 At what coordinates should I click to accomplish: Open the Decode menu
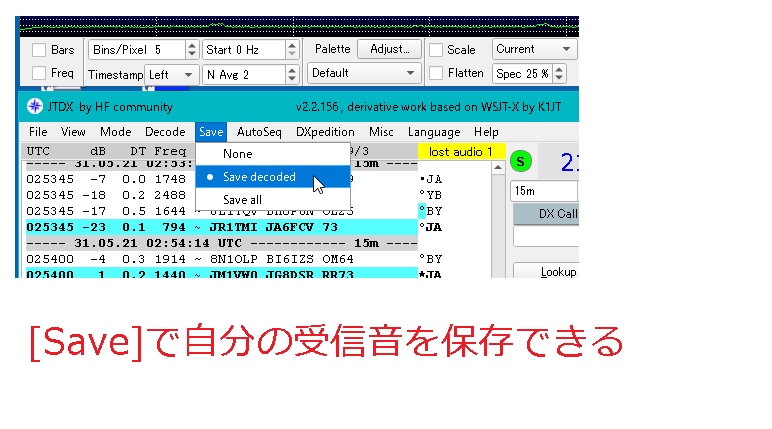point(165,132)
